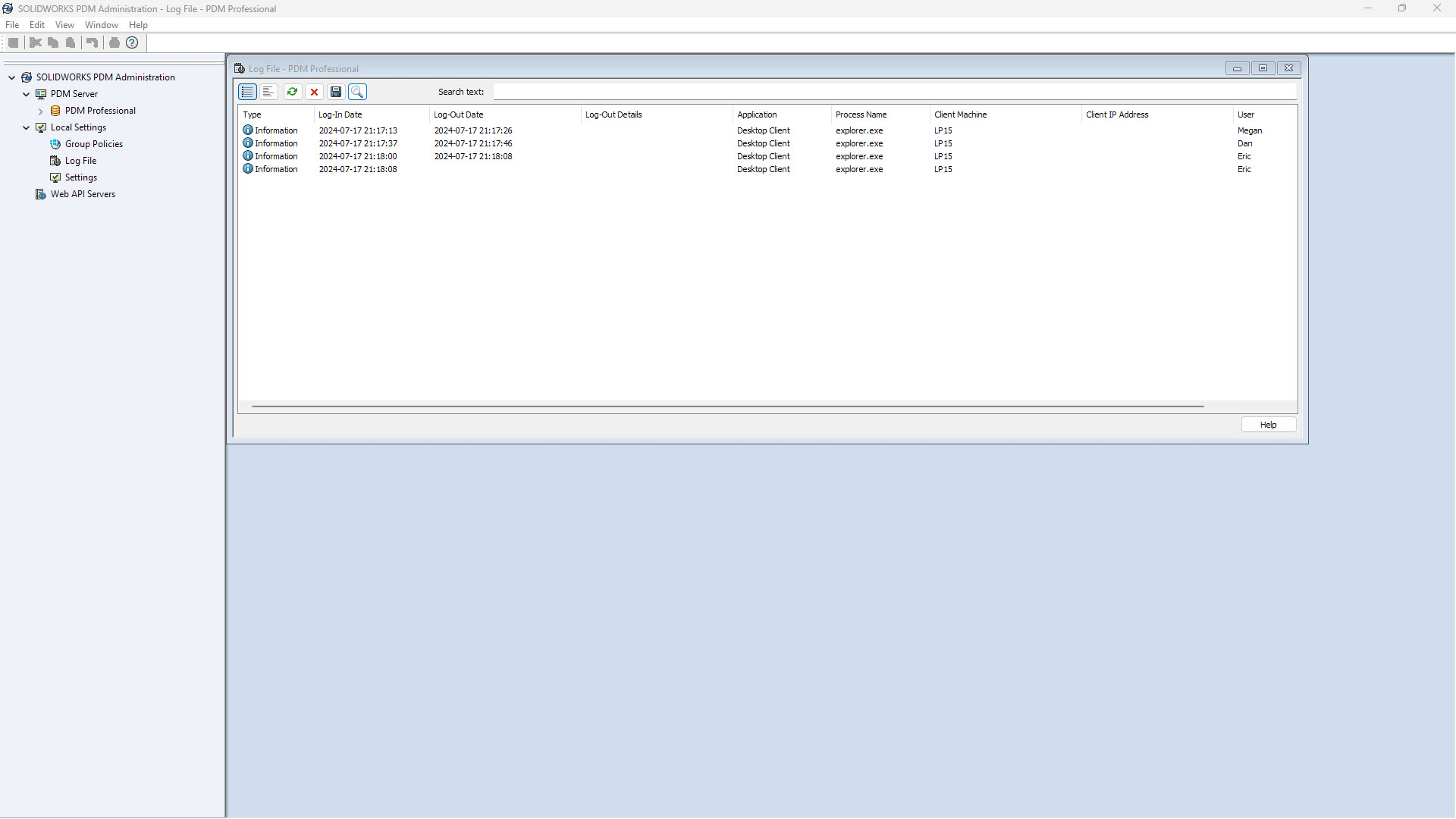This screenshot has height=819, width=1456.
Task: Select the Group Policies tree item
Action: pos(94,144)
